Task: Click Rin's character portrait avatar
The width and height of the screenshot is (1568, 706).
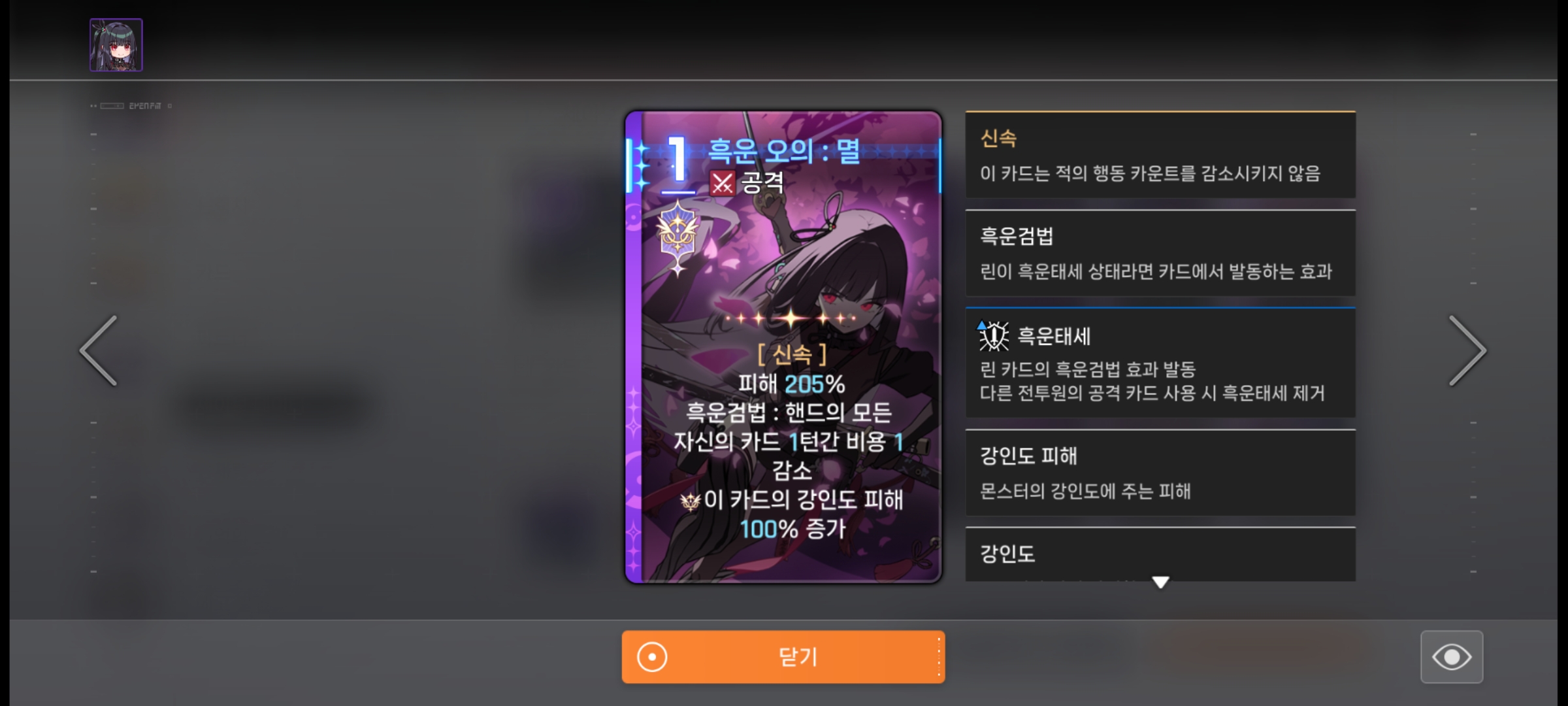Action: click(116, 45)
